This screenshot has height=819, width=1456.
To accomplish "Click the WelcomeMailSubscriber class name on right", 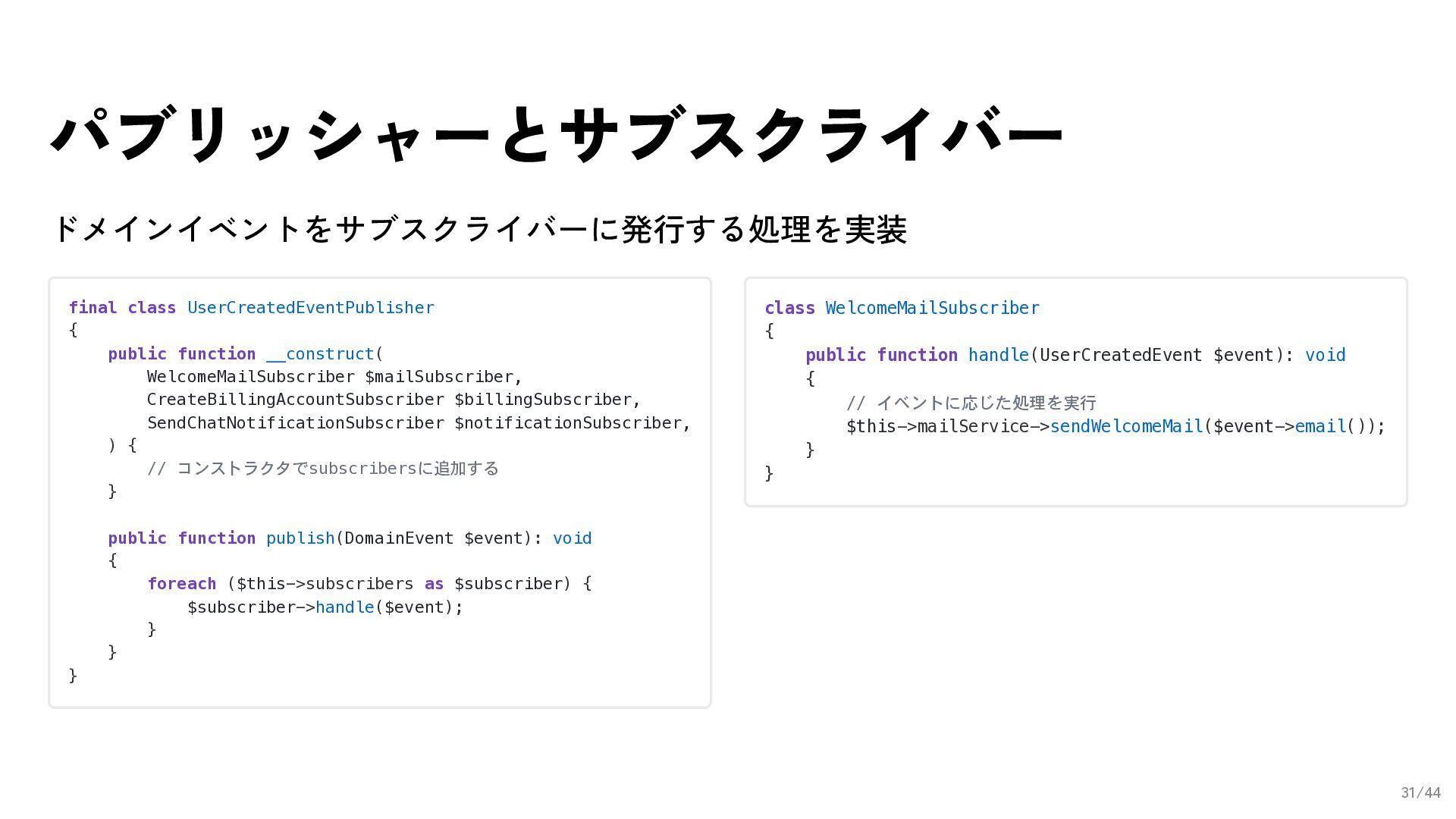I will [932, 309].
